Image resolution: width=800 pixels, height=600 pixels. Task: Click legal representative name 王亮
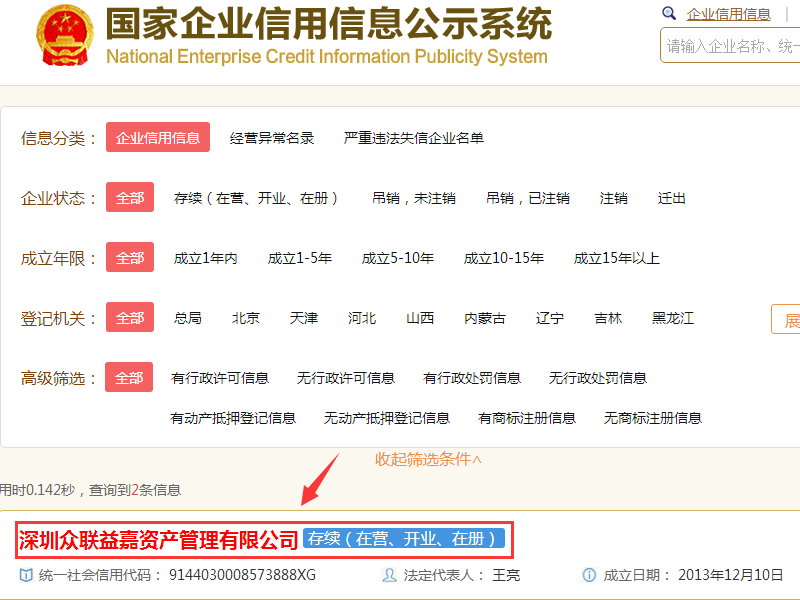pos(506,575)
